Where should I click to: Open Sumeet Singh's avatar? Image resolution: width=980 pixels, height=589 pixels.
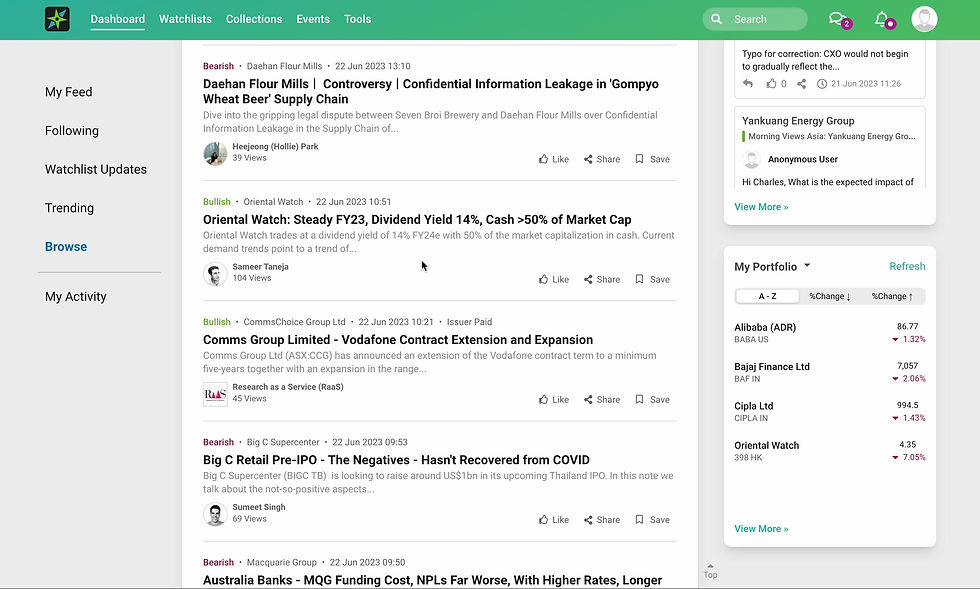point(215,514)
